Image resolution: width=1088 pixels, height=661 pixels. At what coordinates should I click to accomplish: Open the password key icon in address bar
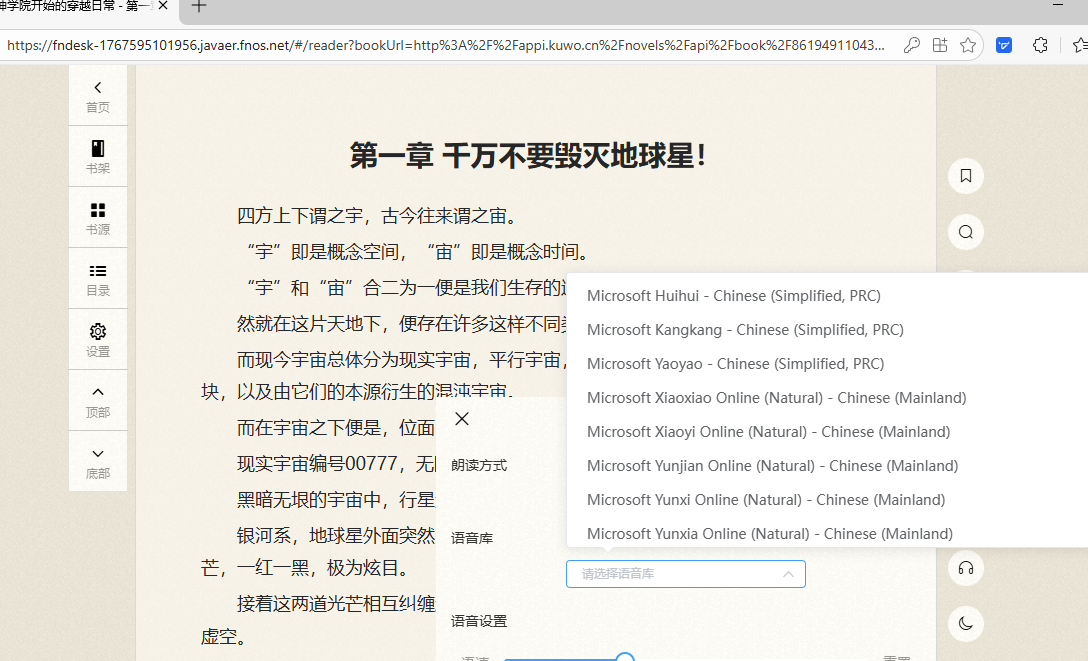912,46
